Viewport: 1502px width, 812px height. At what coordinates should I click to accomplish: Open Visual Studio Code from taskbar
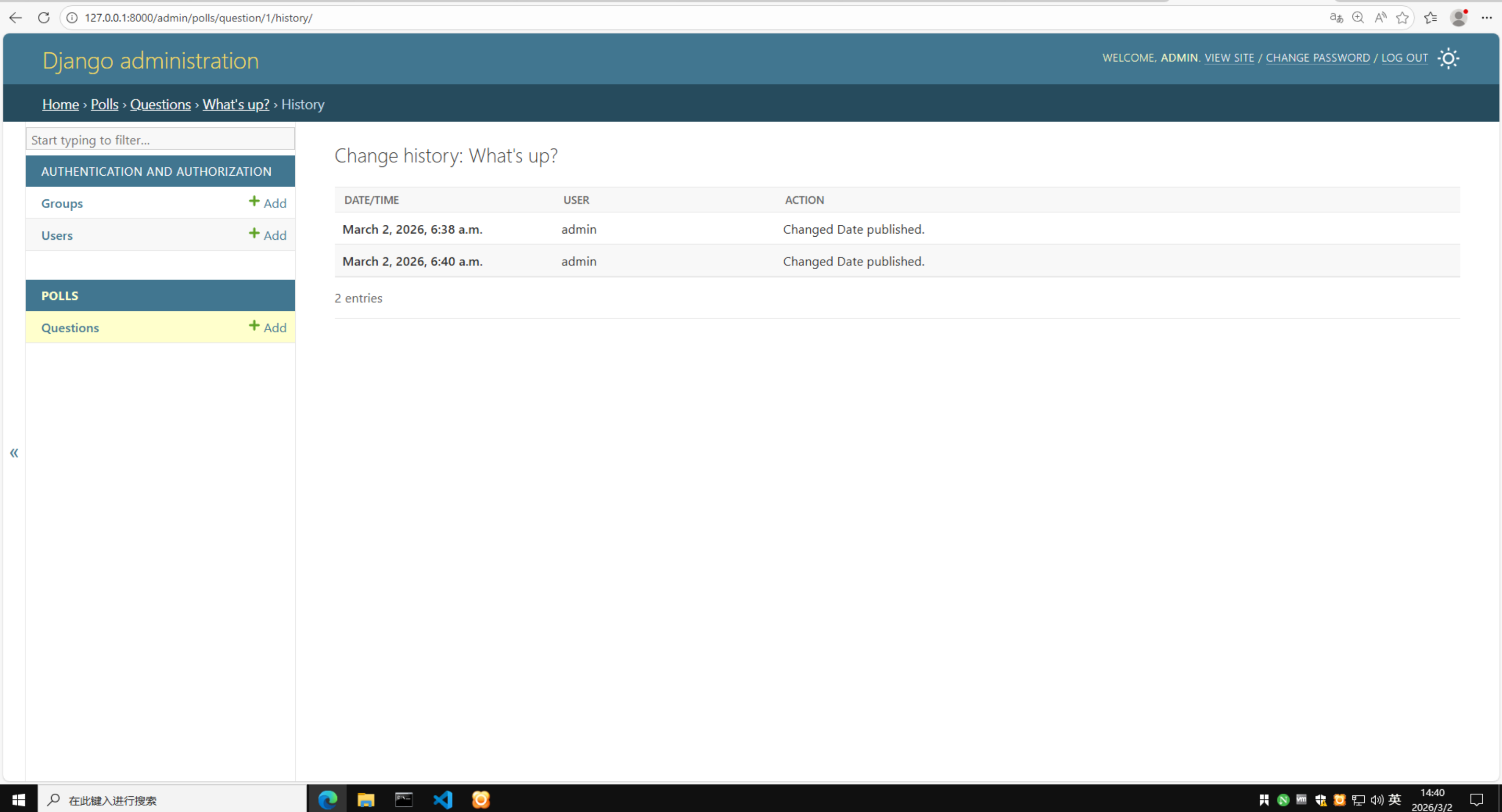[442, 799]
